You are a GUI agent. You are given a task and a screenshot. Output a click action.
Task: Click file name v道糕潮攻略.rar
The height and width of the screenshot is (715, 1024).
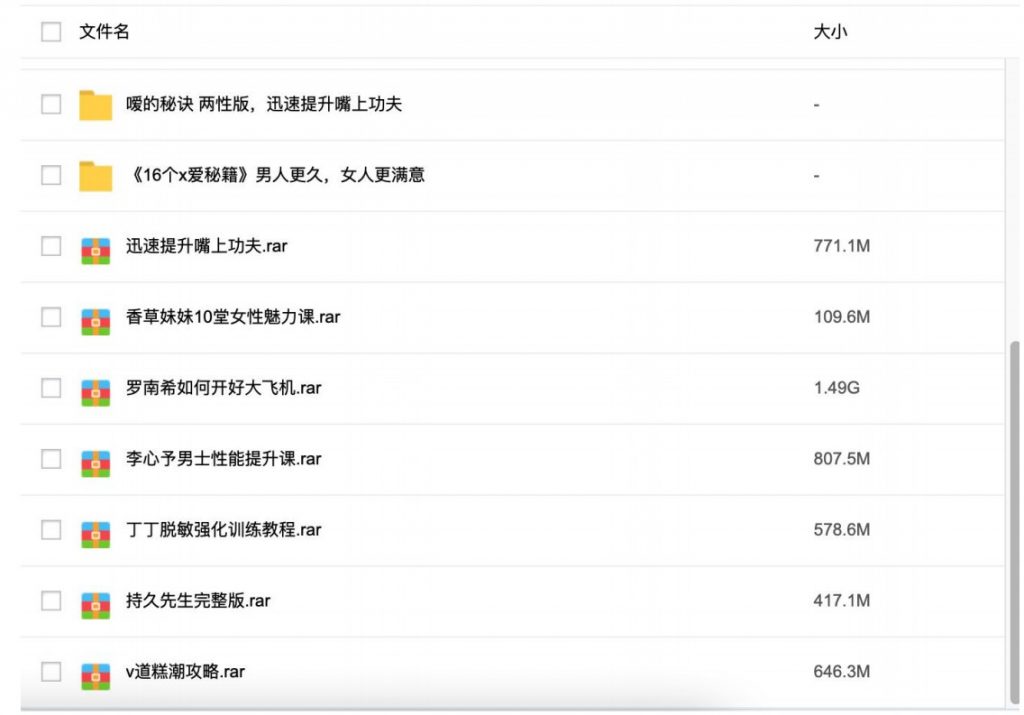[x=185, y=672]
